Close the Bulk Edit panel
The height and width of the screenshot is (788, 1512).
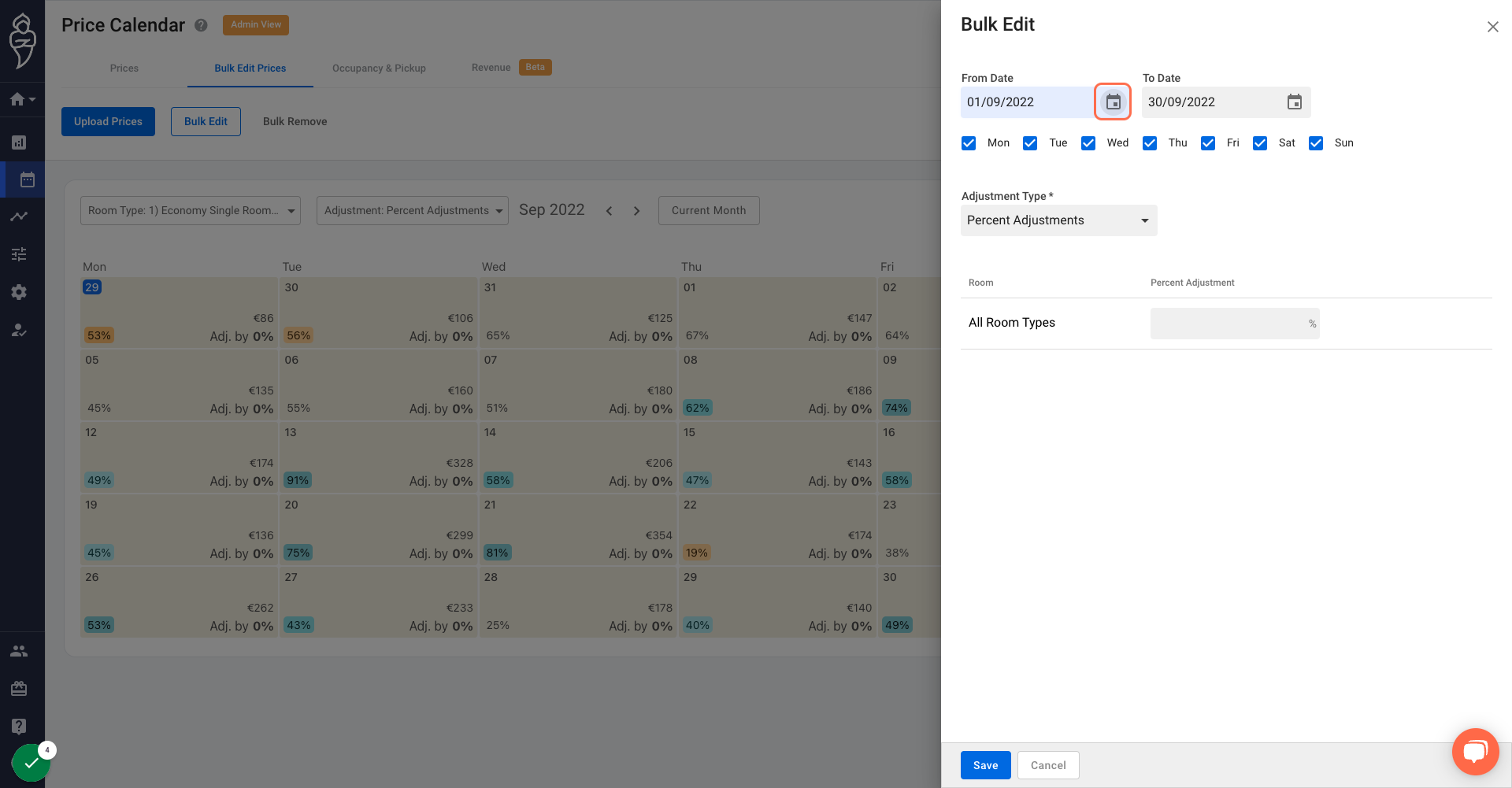tap(1492, 27)
